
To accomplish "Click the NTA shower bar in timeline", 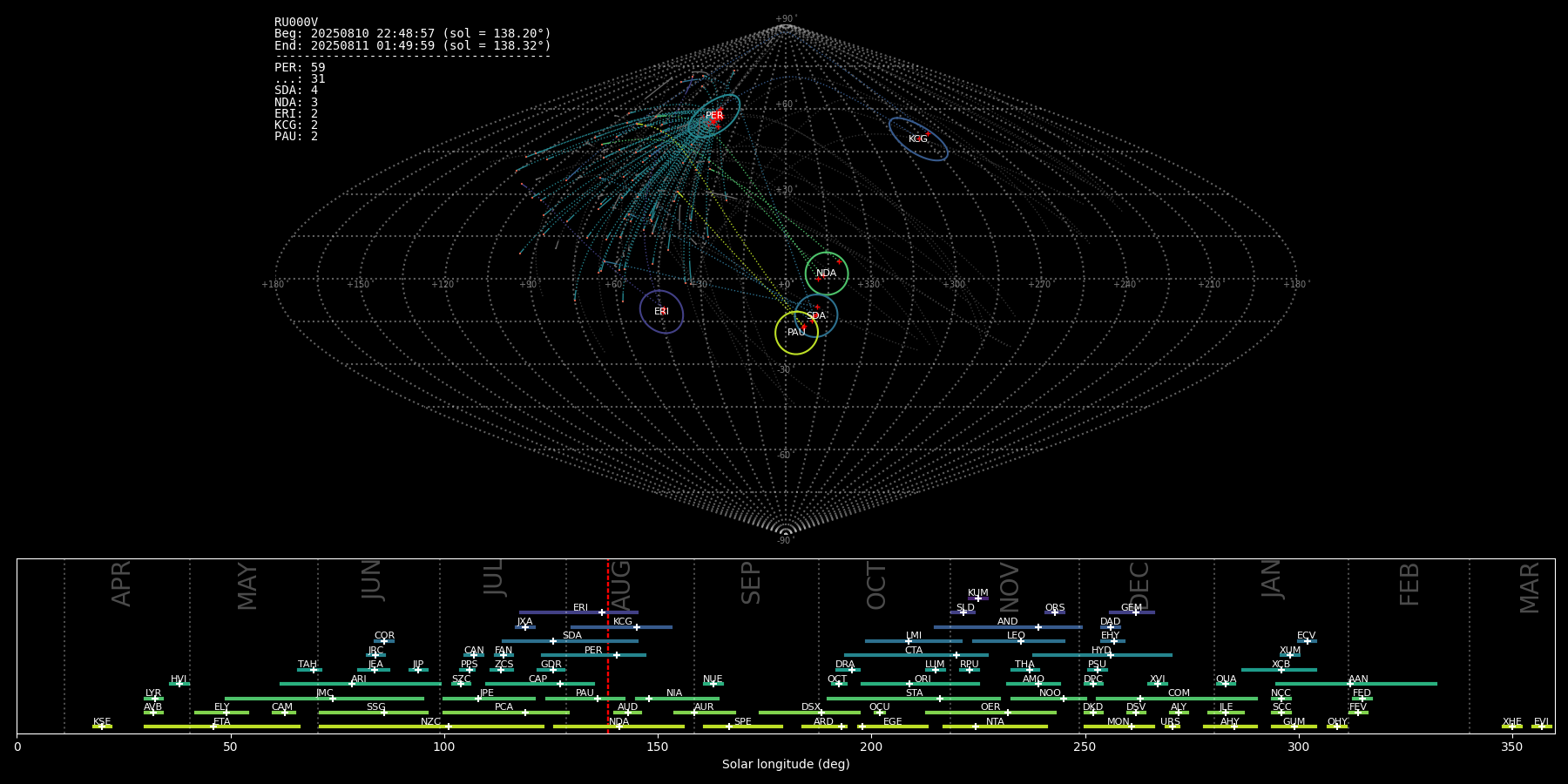I will (995, 727).
